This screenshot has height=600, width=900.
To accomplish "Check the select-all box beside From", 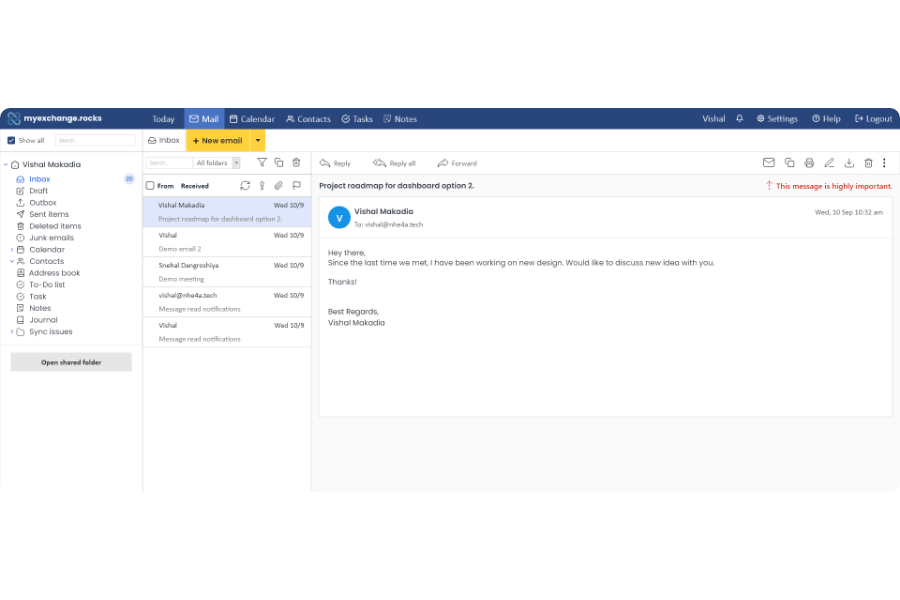I will coord(150,186).
